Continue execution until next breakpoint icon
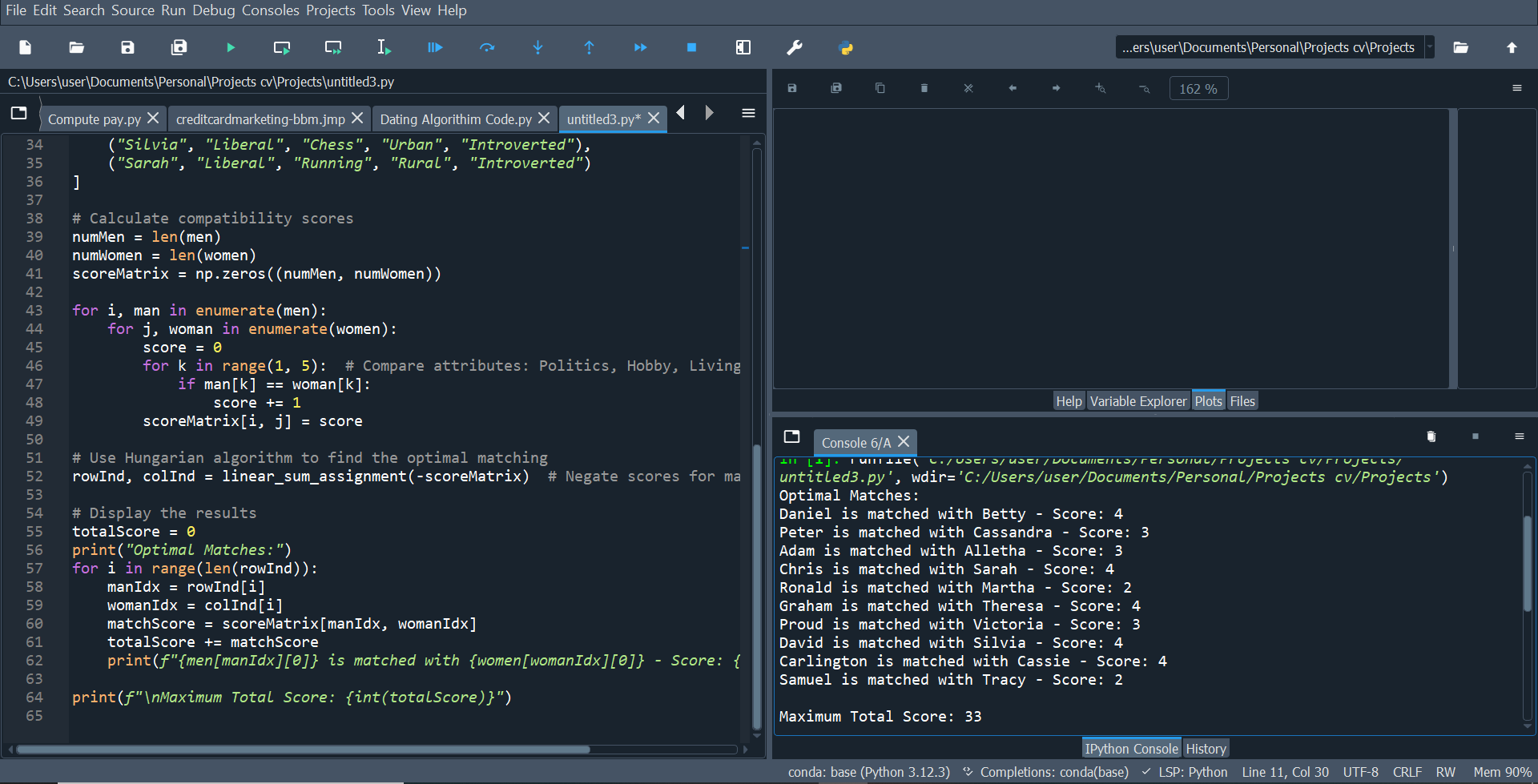1538x784 pixels. pos(641,47)
